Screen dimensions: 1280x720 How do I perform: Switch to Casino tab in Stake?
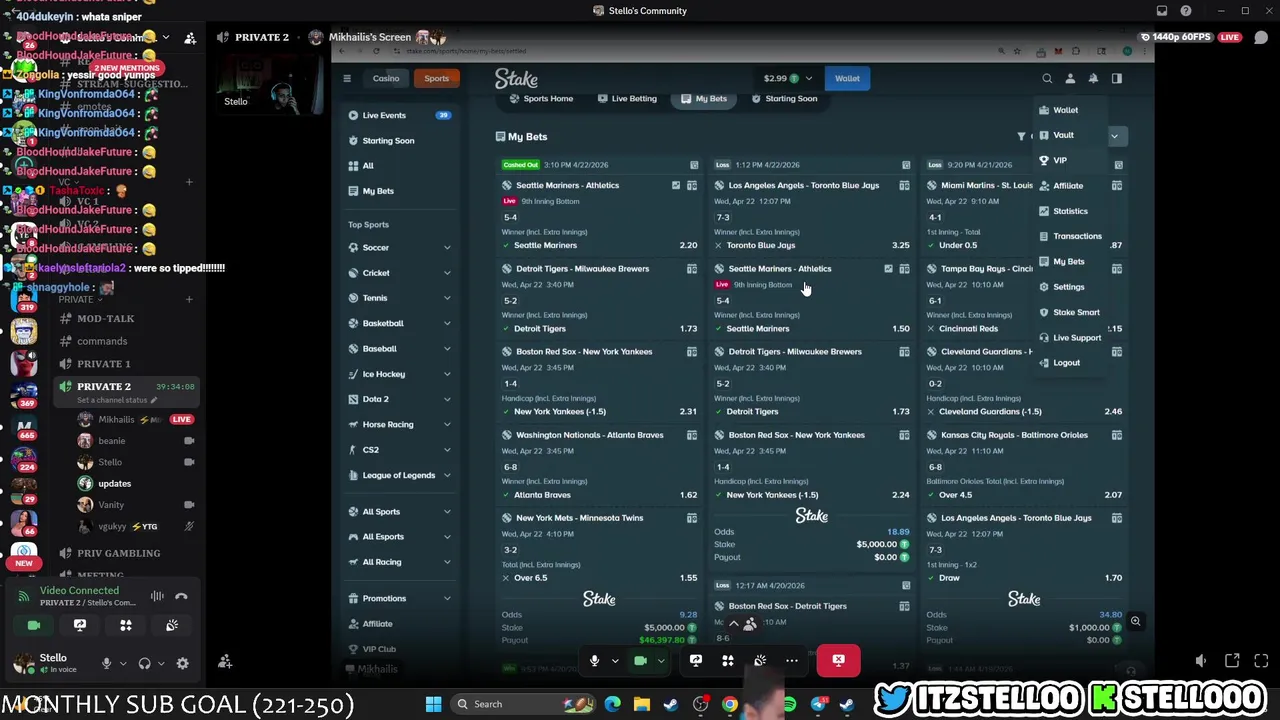[386, 78]
